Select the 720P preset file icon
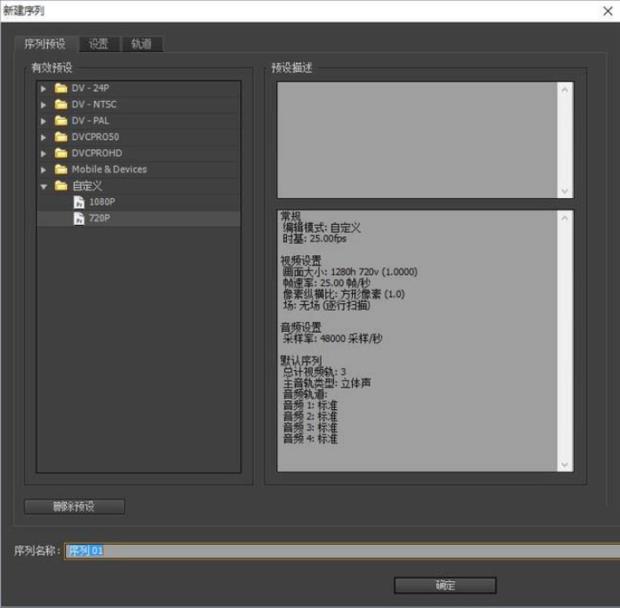Image resolution: width=620 pixels, height=608 pixels. point(79,218)
